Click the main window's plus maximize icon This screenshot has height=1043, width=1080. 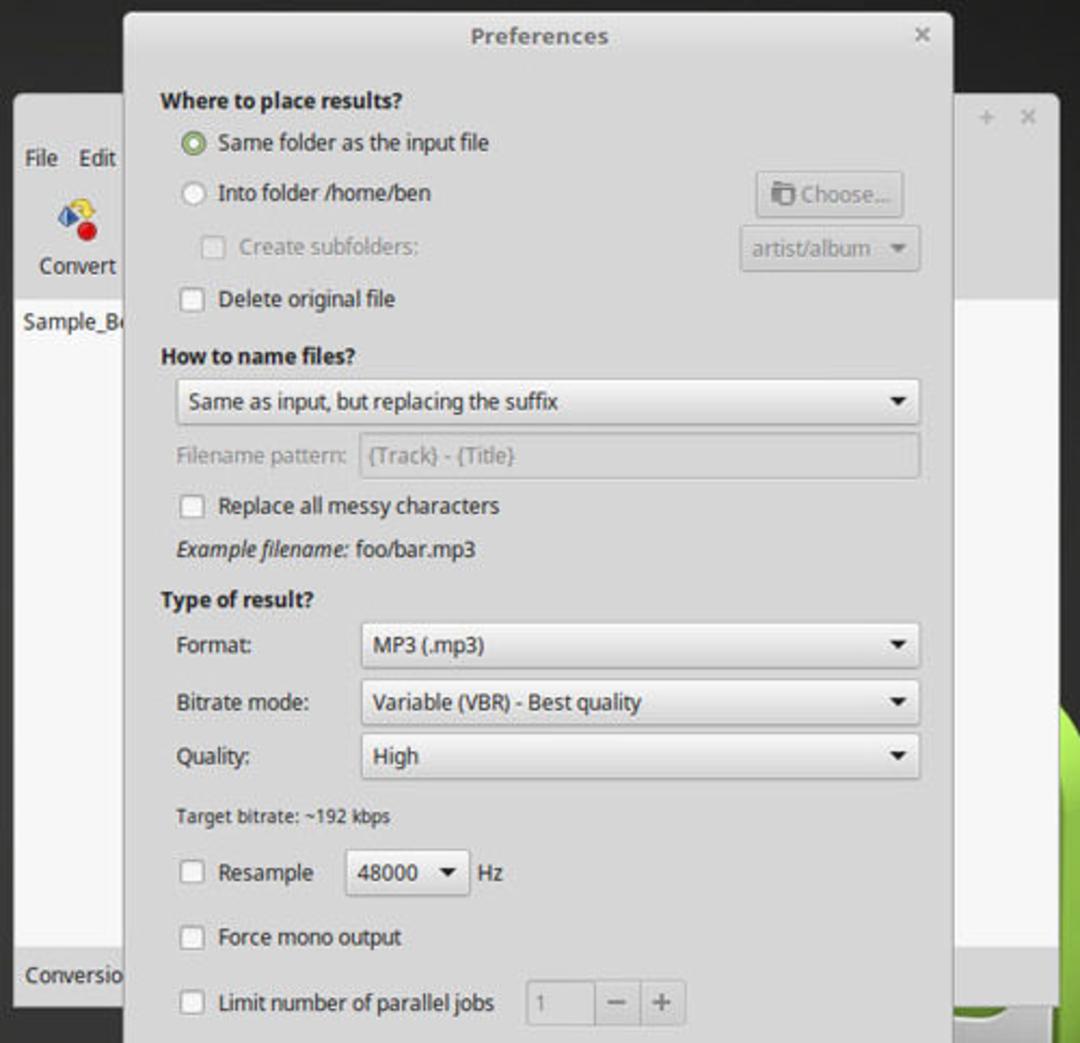[x=986, y=117]
